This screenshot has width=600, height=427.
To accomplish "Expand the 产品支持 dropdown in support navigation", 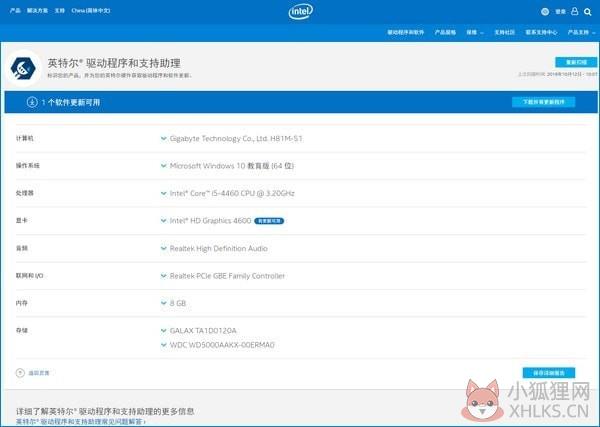I will [581, 33].
